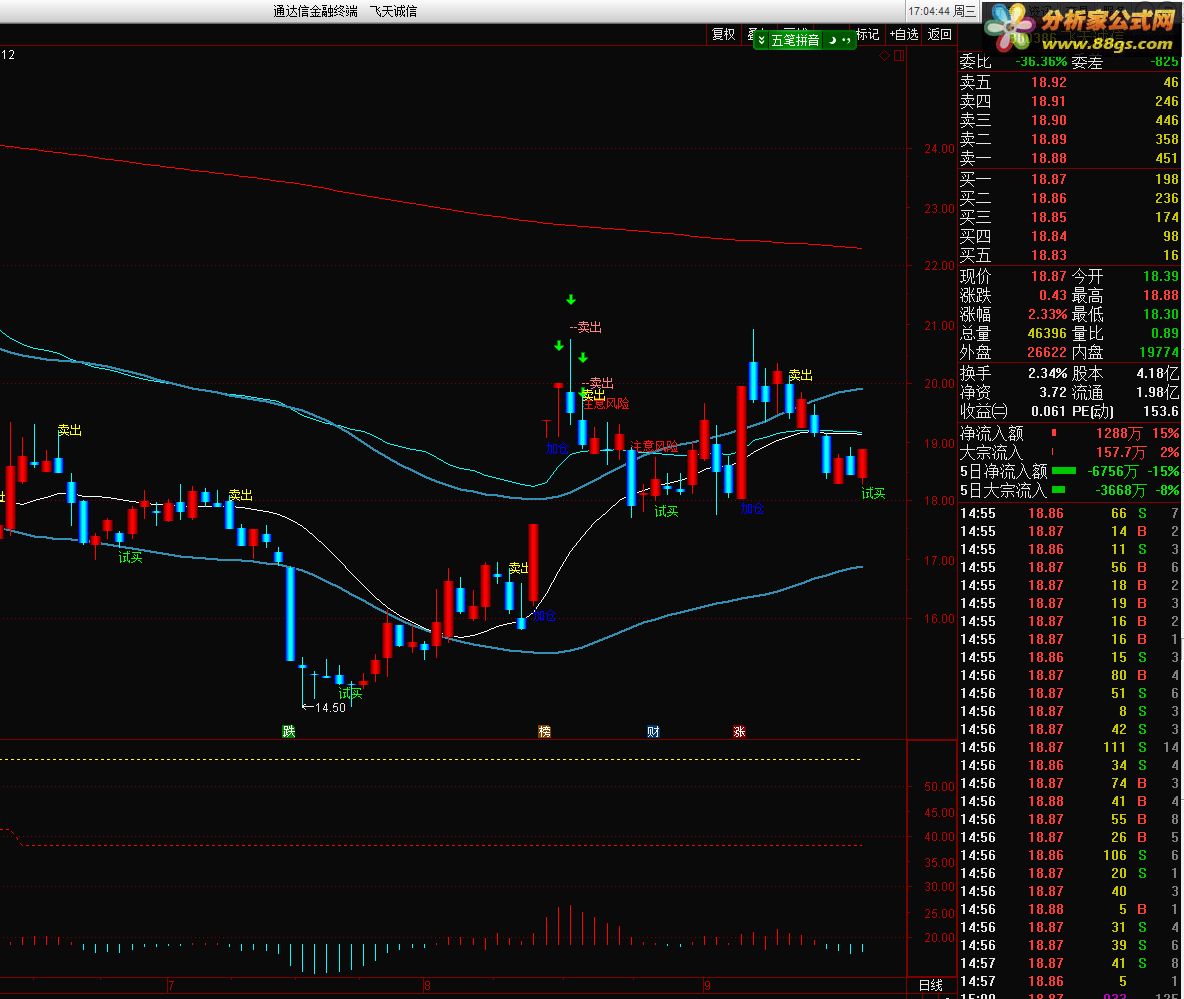Click the 卖二 price 18.89

1049,139
